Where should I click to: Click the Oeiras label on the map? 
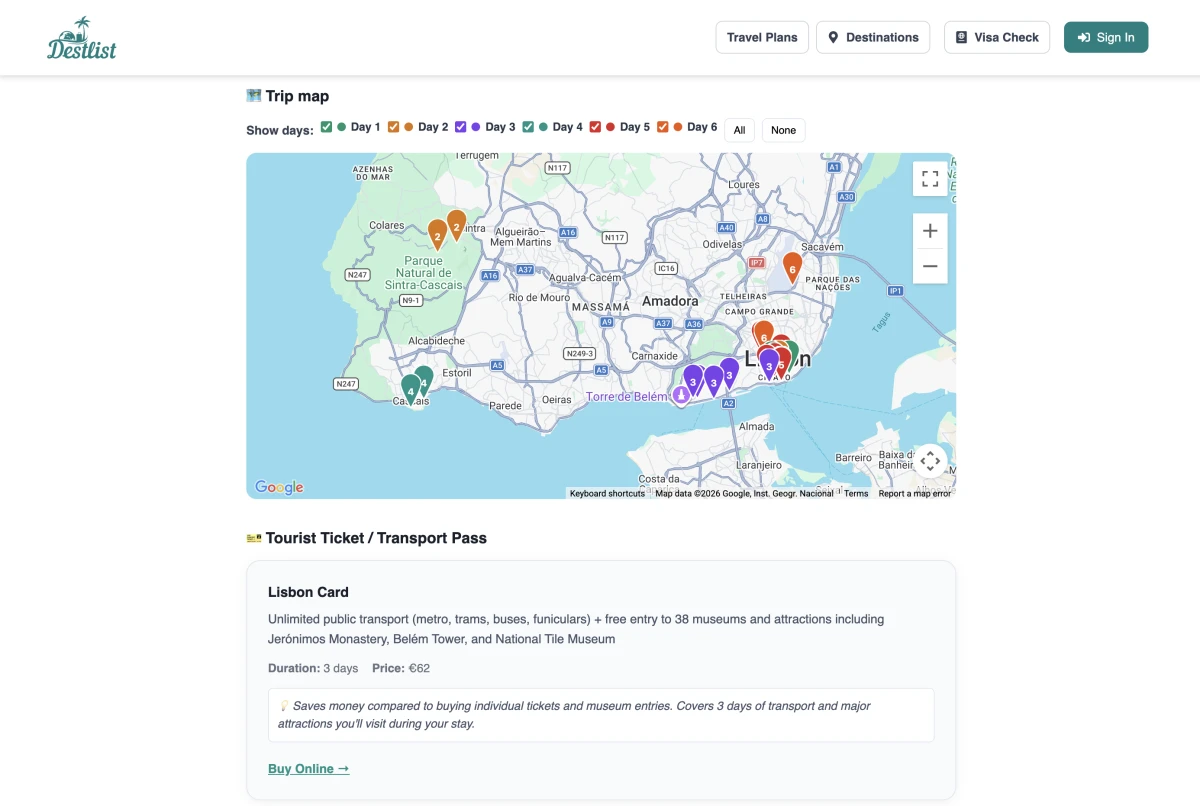click(x=556, y=399)
